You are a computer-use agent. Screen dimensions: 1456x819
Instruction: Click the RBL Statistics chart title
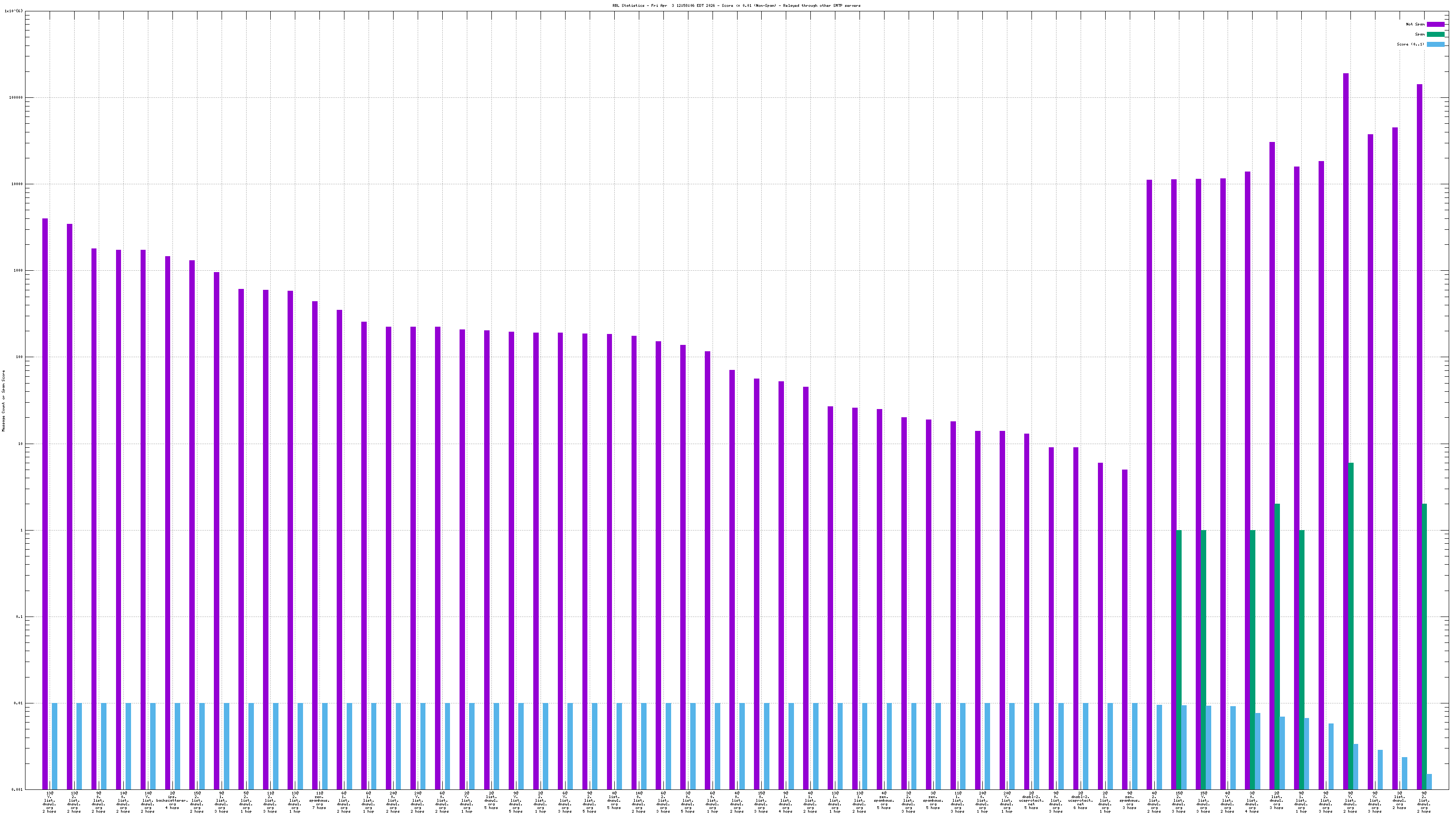[736, 5]
